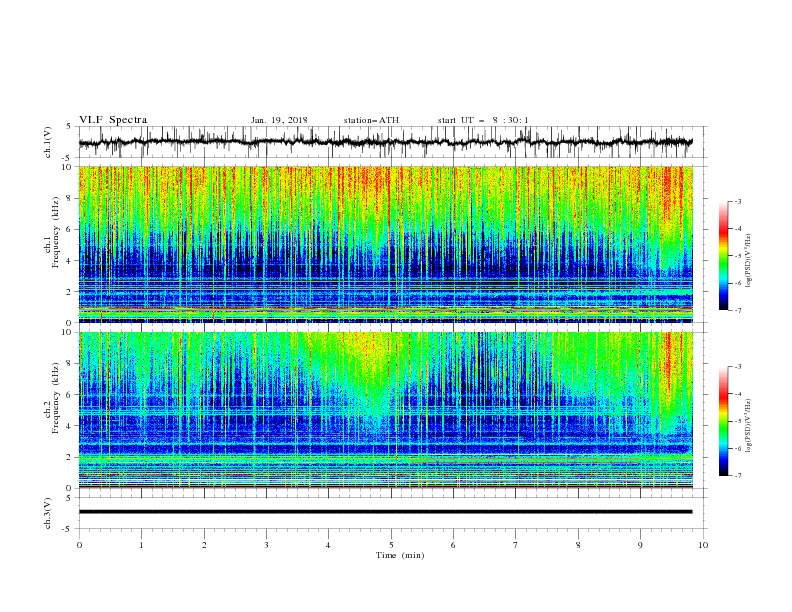The width and height of the screenshot is (792, 612).
Task: Click the "6" kHz tick on ch.1 axis
Action: point(69,229)
